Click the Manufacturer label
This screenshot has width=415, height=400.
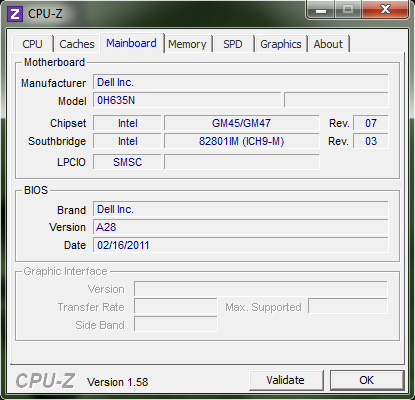(53, 83)
